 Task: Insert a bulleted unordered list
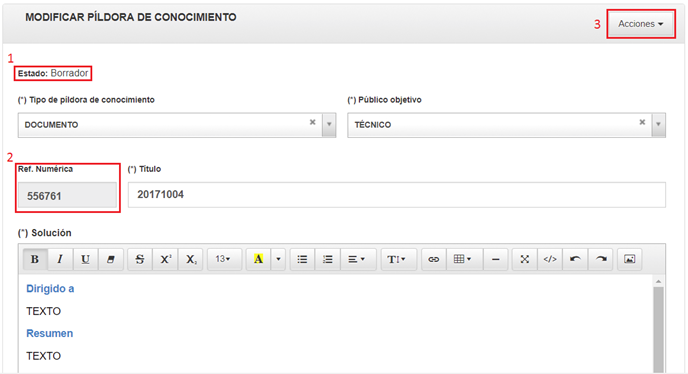tap(302, 259)
